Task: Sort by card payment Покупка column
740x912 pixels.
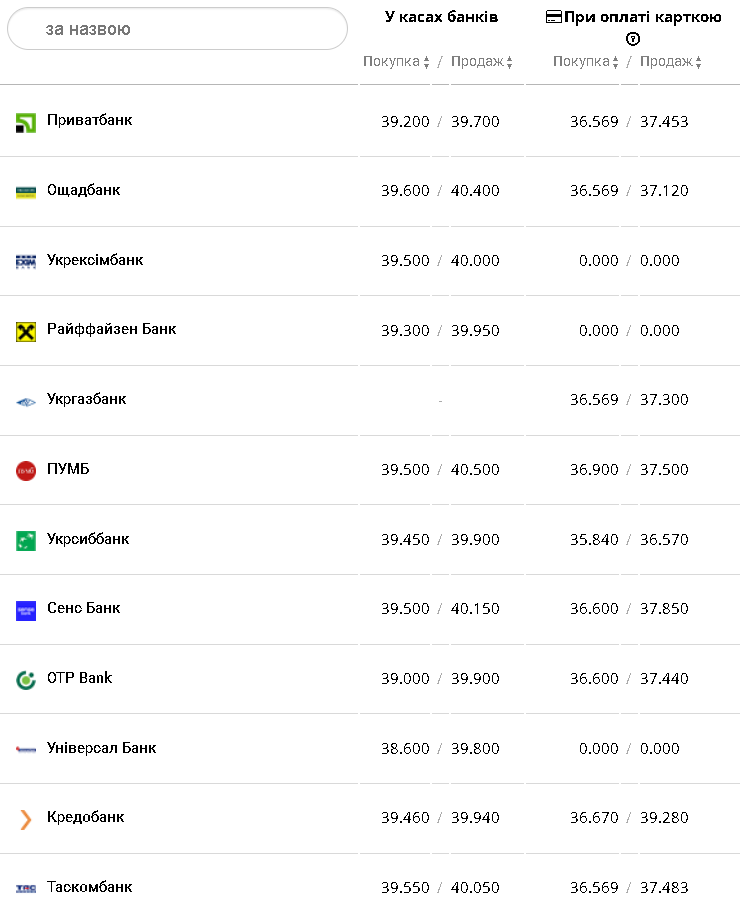Action: 586,62
